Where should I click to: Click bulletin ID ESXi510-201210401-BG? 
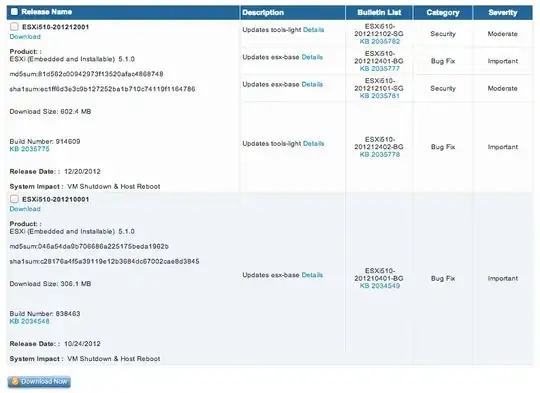[379, 274]
